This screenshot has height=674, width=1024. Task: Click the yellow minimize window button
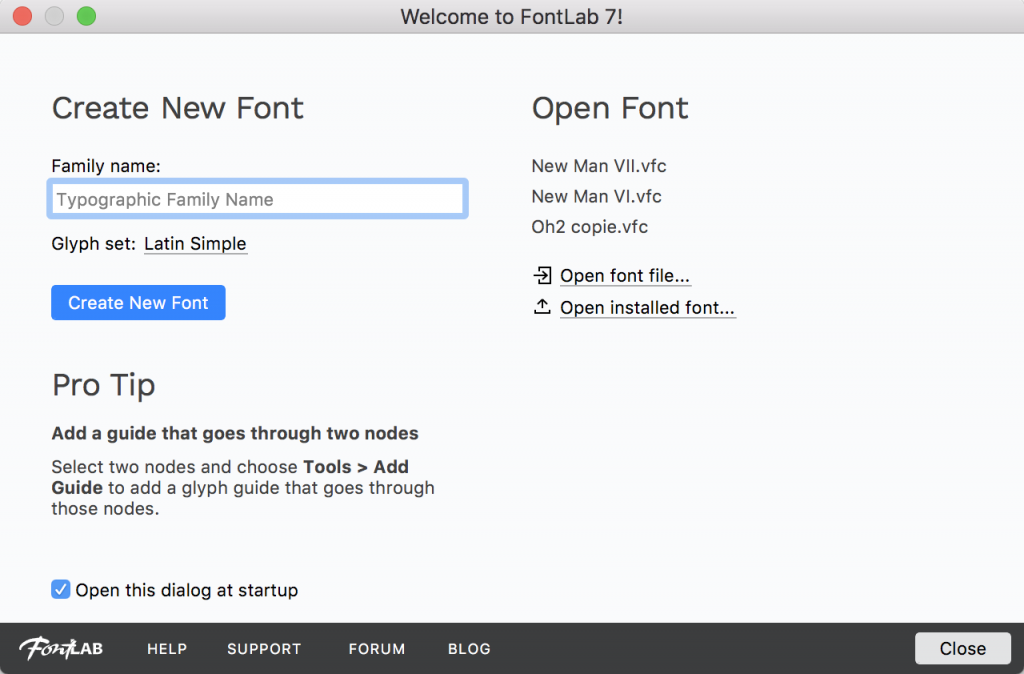(54, 16)
